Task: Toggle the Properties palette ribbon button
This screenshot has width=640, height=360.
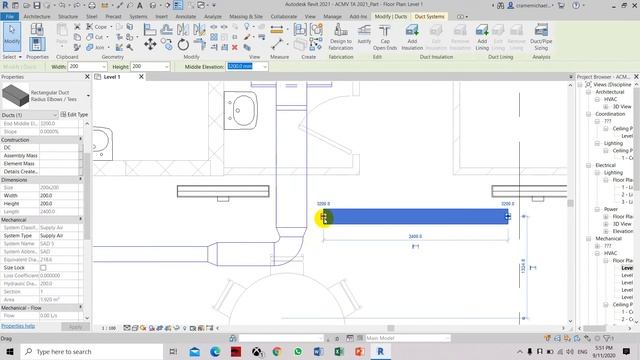Action: pos(37,44)
